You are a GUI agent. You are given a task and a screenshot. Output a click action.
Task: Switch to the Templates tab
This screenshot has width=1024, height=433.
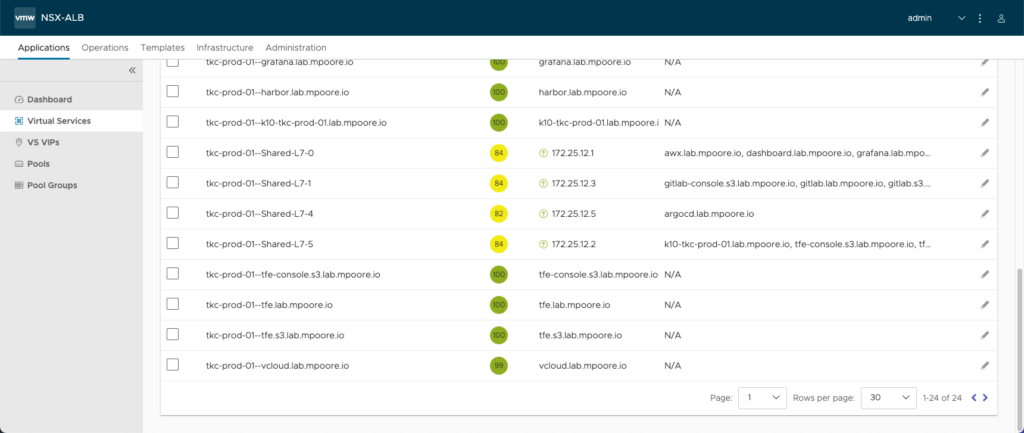(163, 48)
